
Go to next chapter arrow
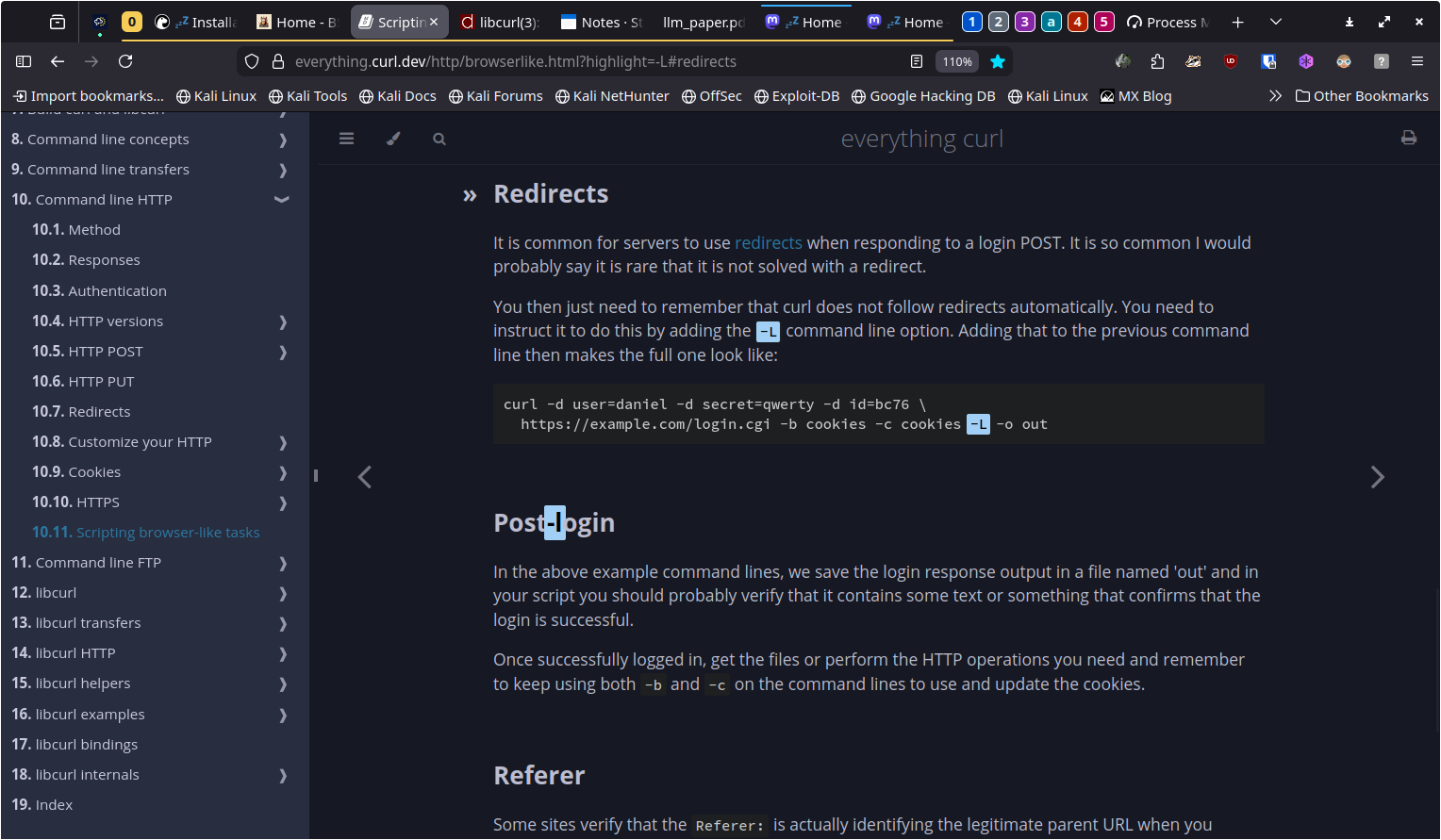coord(1377,477)
